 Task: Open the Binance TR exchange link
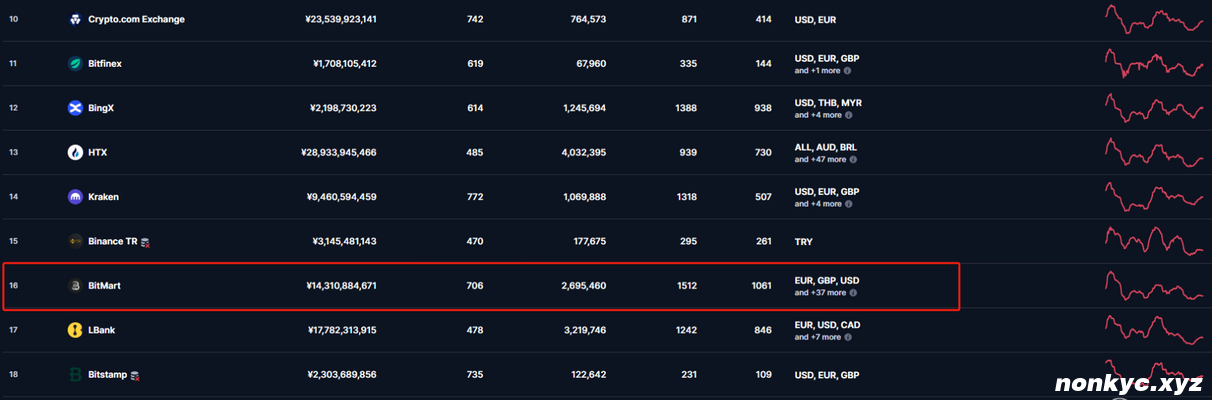pos(113,241)
